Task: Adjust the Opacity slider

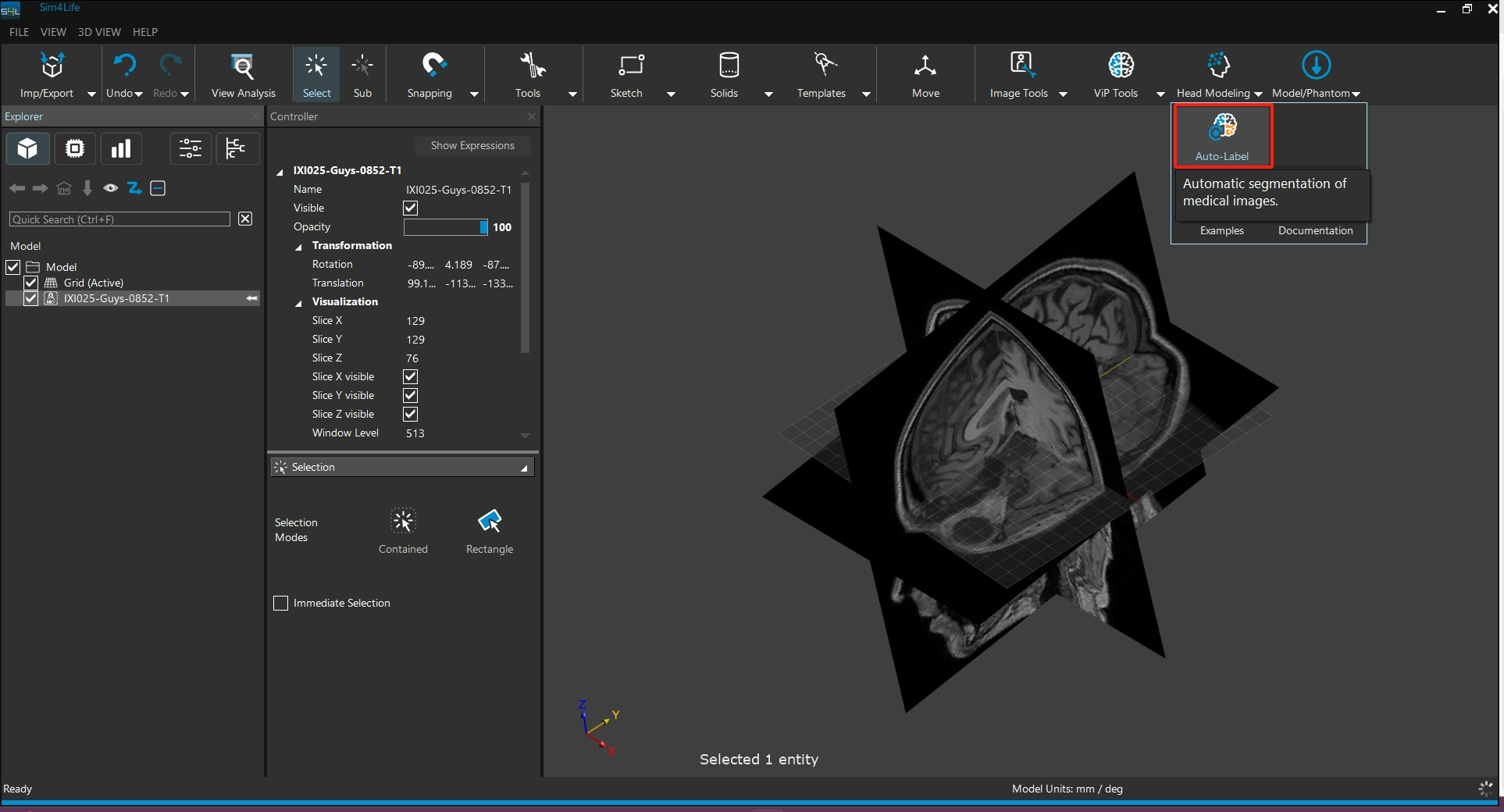Action: point(444,227)
